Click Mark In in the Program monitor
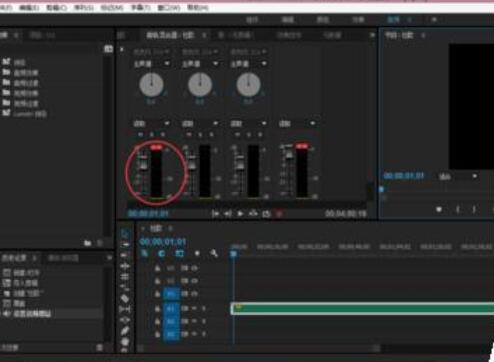This screenshot has width=494, height=362. [458, 209]
